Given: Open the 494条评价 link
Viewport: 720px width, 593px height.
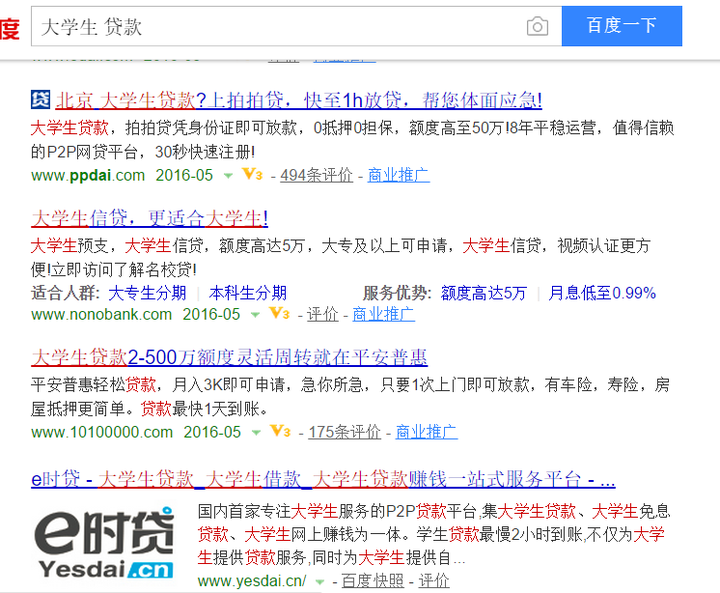Looking at the screenshot, I should click(x=316, y=175).
